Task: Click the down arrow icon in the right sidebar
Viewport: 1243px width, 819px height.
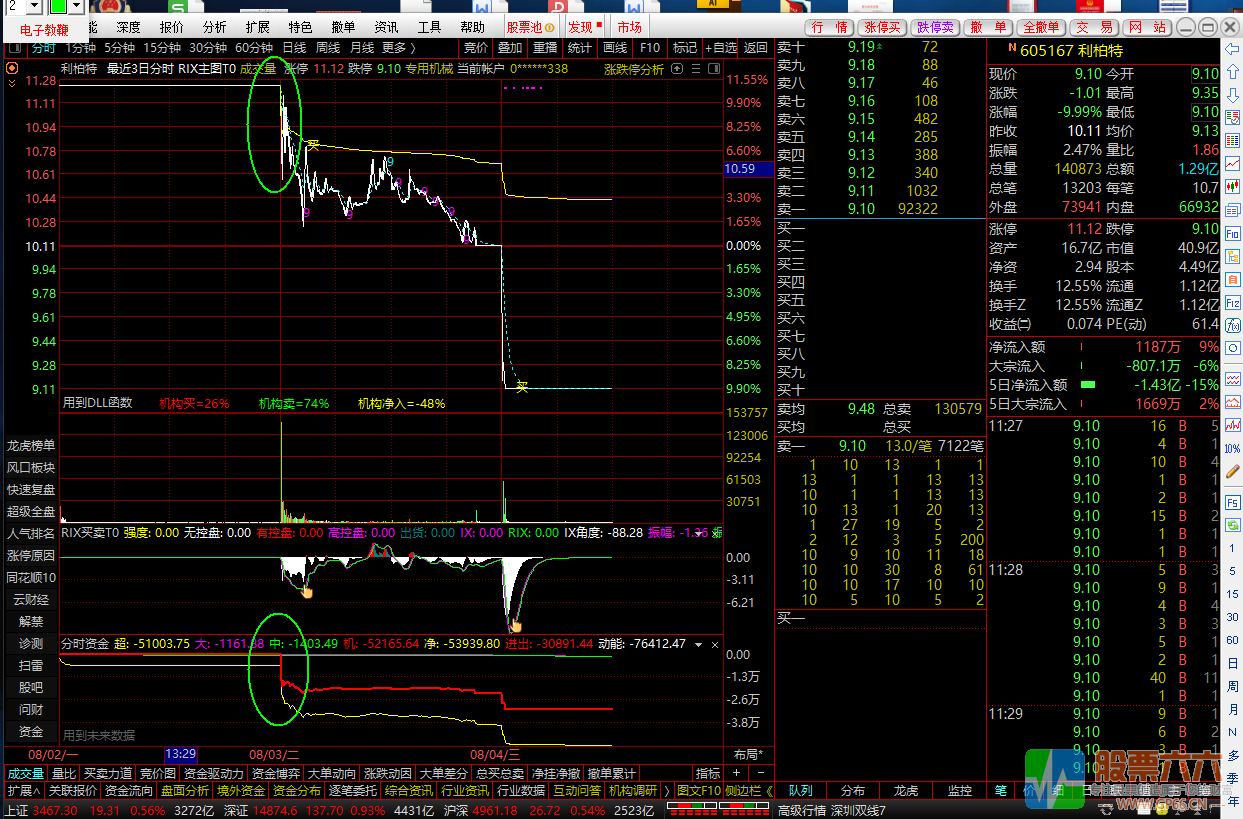Action: [1233, 93]
